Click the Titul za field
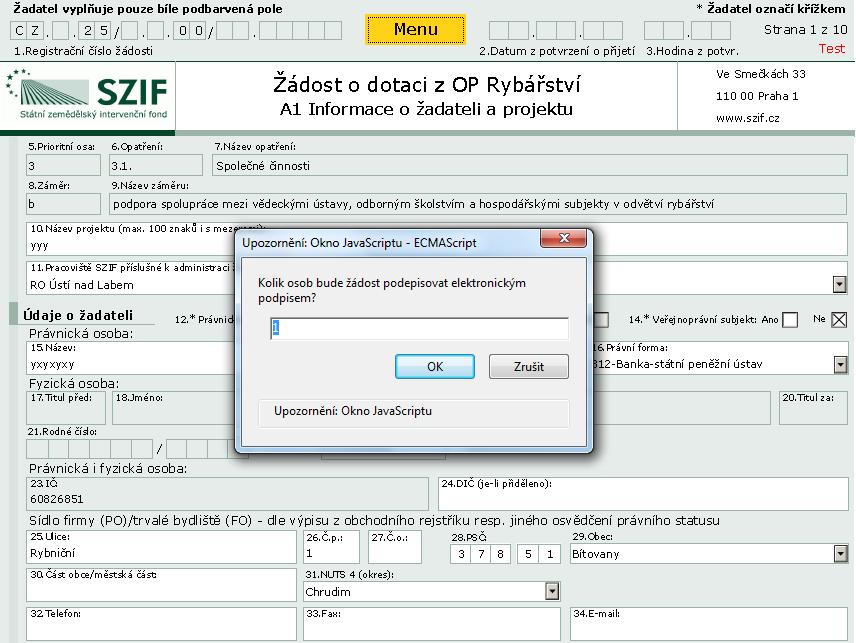Viewport: 856px width, 643px height. tap(813, 408)
